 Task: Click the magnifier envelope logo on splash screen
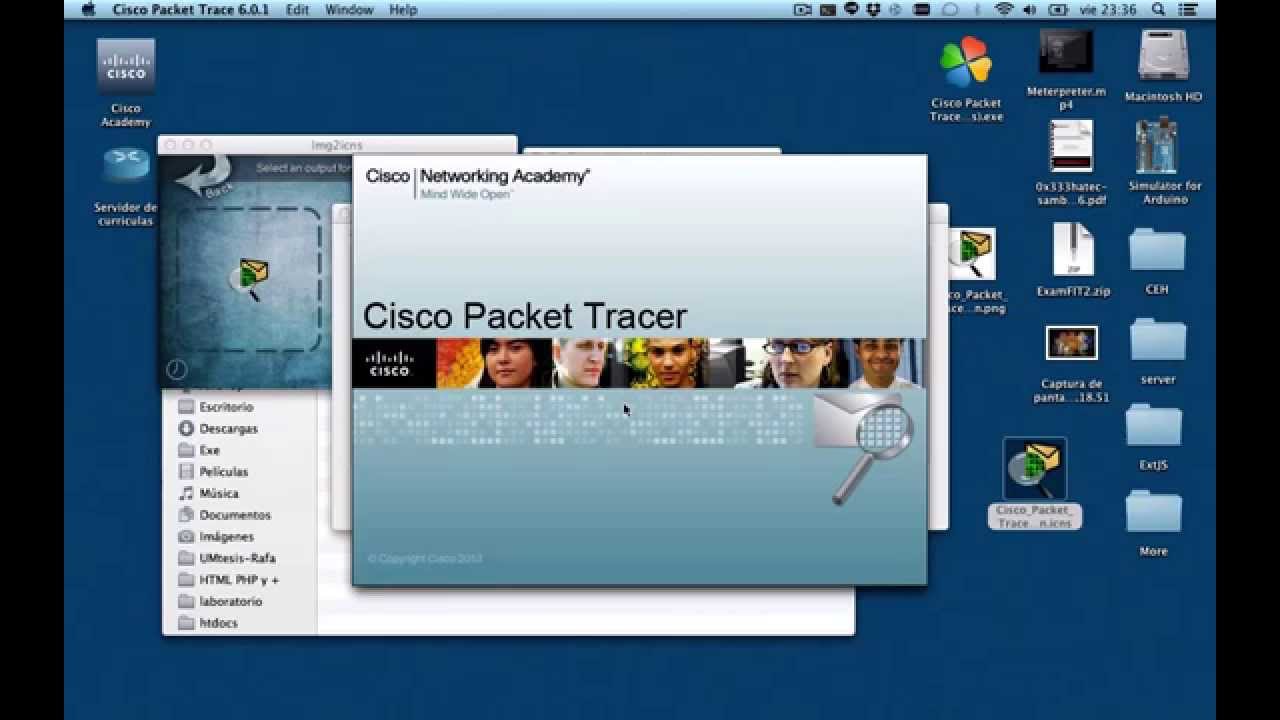click(x=864, y=448)
